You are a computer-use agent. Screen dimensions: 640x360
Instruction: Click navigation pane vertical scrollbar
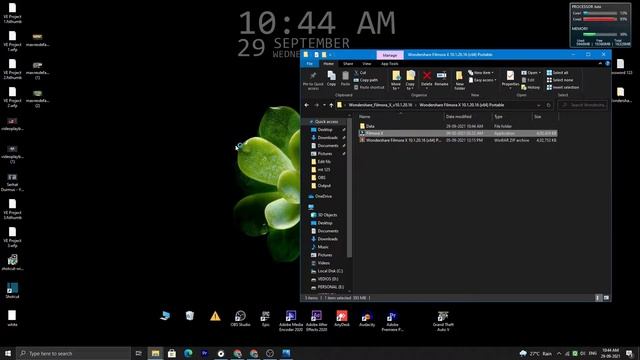pos(349,188)
